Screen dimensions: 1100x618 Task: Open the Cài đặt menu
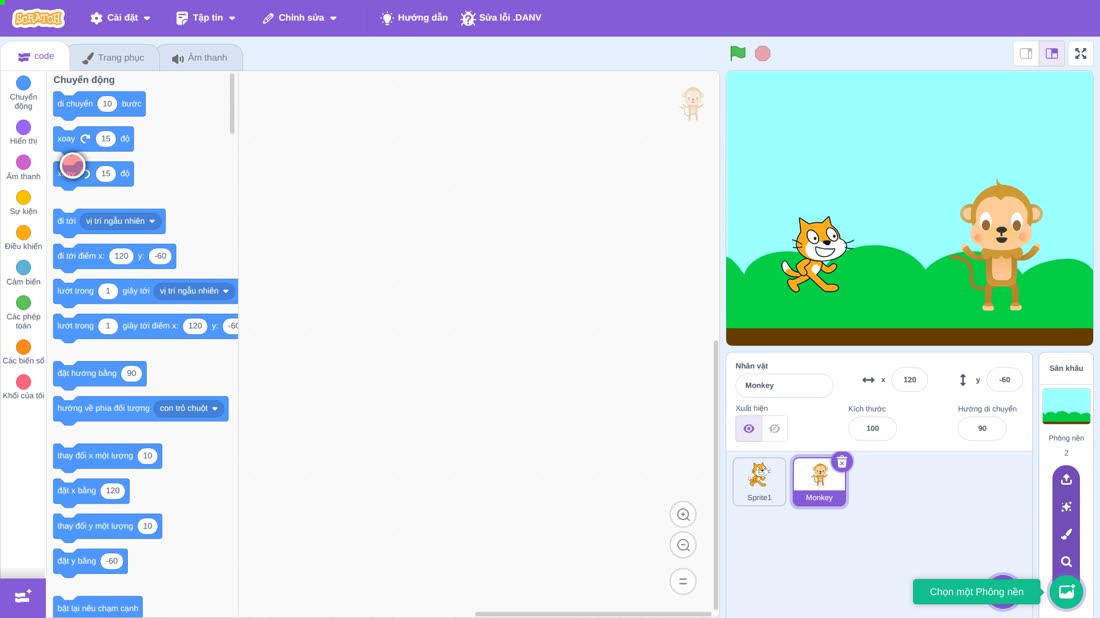pyautogui.click(x=120, y=18)
